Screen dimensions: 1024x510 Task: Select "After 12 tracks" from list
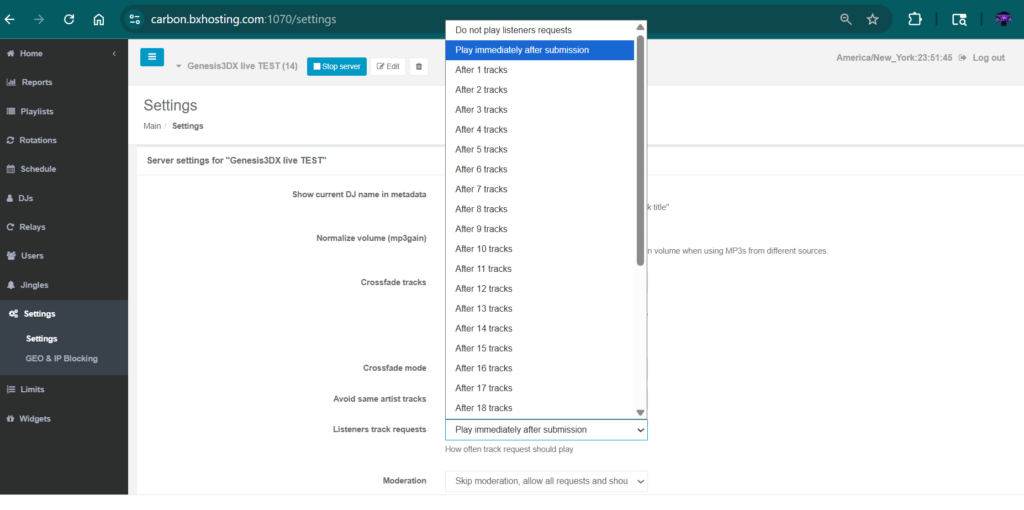pos(483,288)
